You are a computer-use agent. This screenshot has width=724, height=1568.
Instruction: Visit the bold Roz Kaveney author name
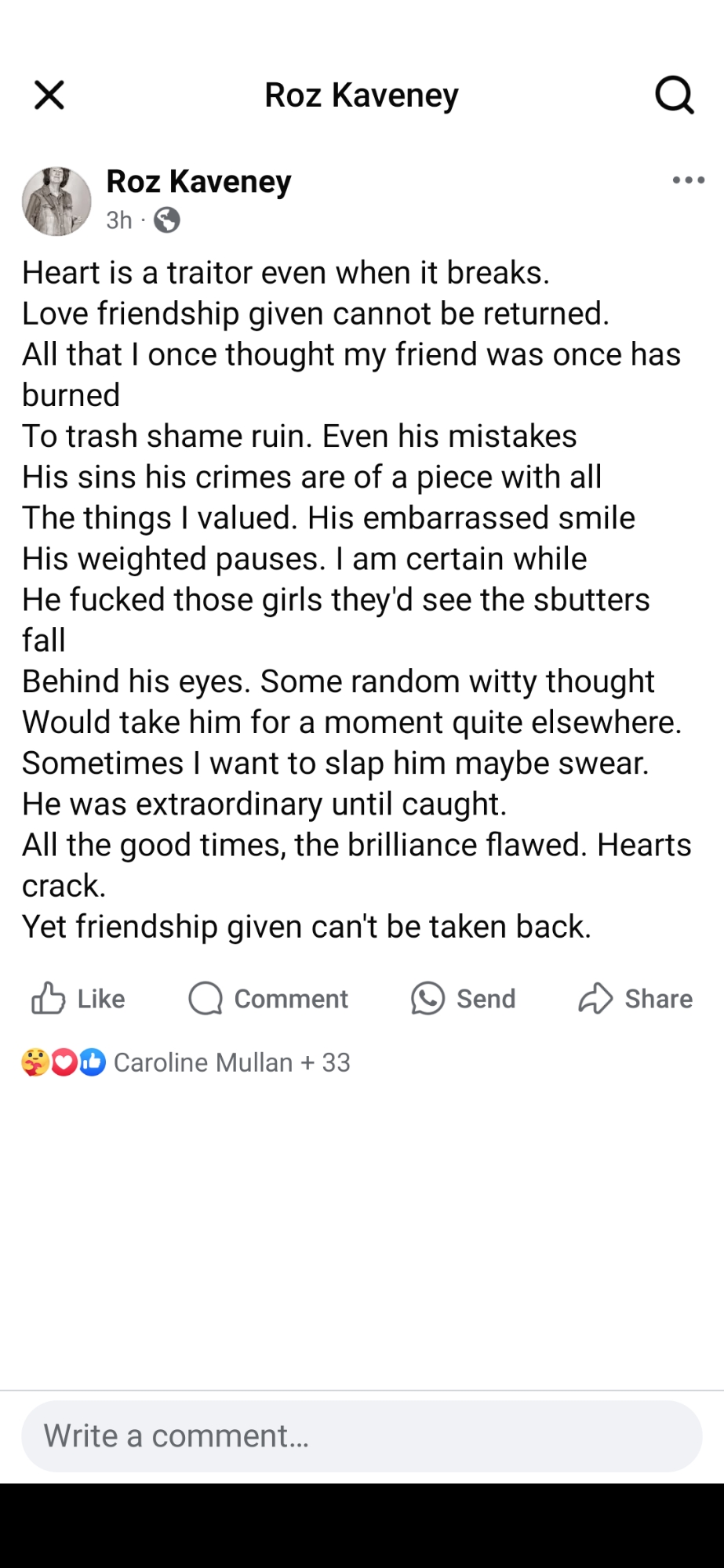[x=198, y=182]
